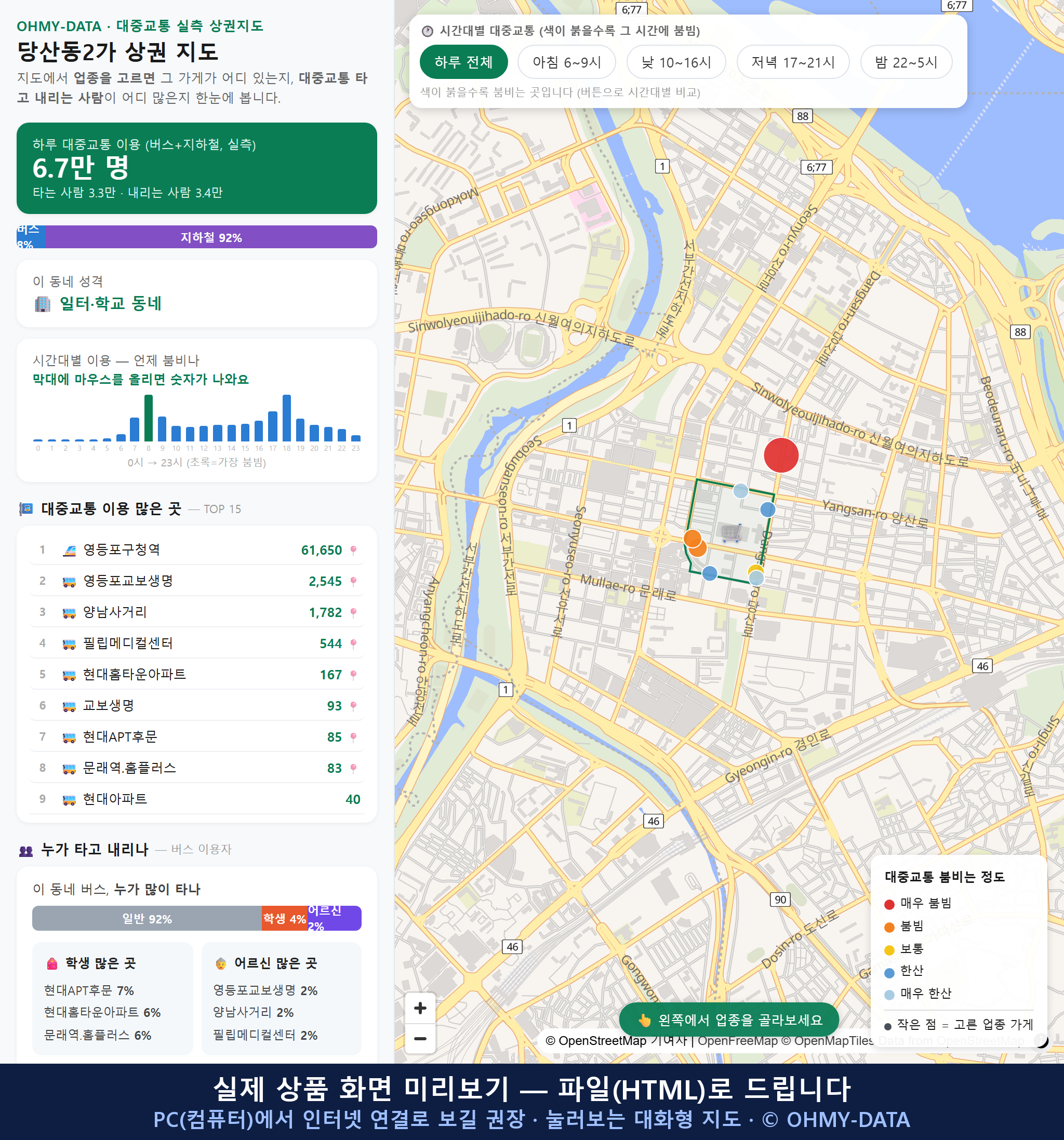The height and width of the screenshot is (1140, 1064).
Task: Click the bus icon beside 교보생명 row six
Action: (69, 706)
